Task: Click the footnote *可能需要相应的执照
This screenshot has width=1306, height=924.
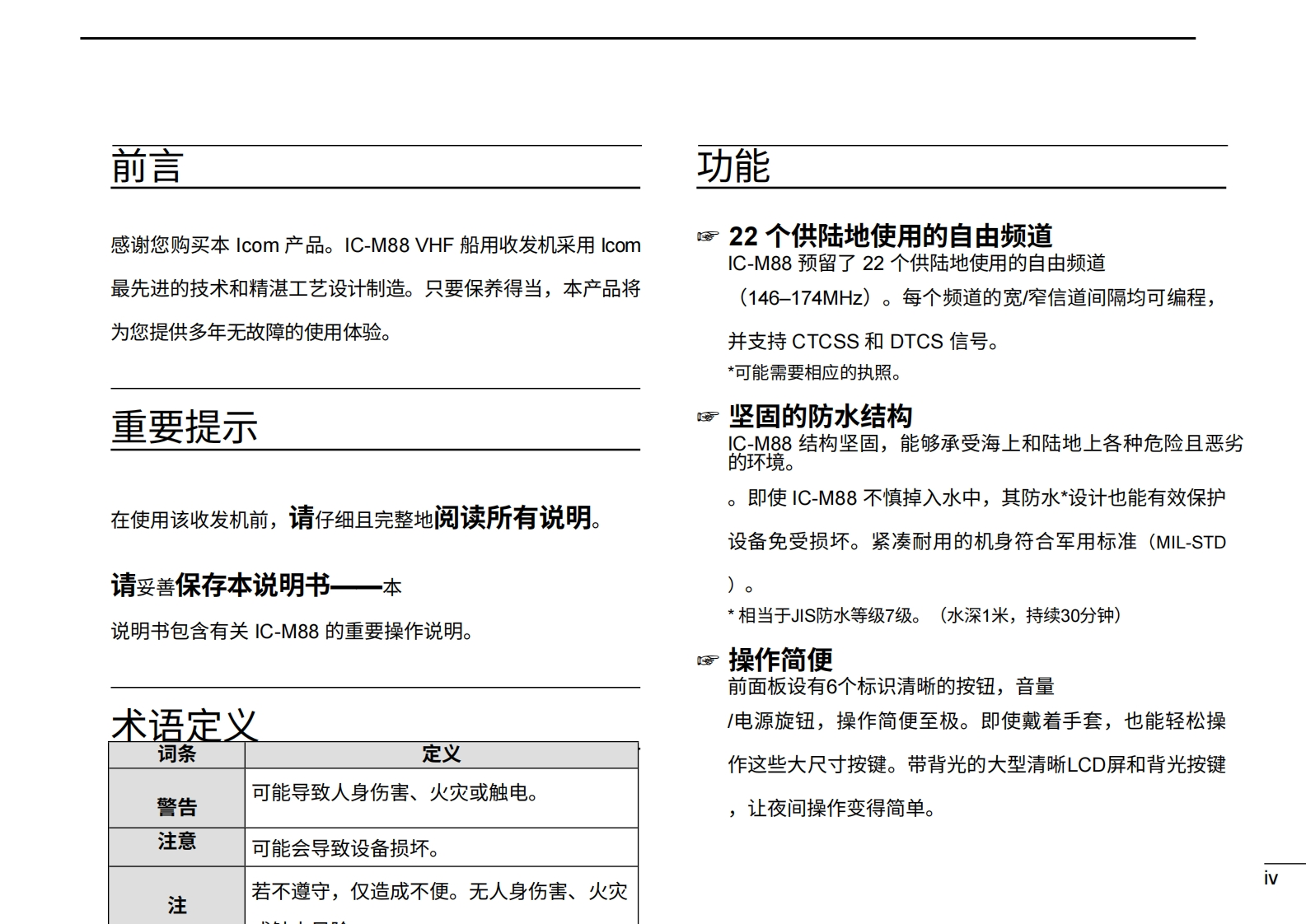Action: pos(816,373)
